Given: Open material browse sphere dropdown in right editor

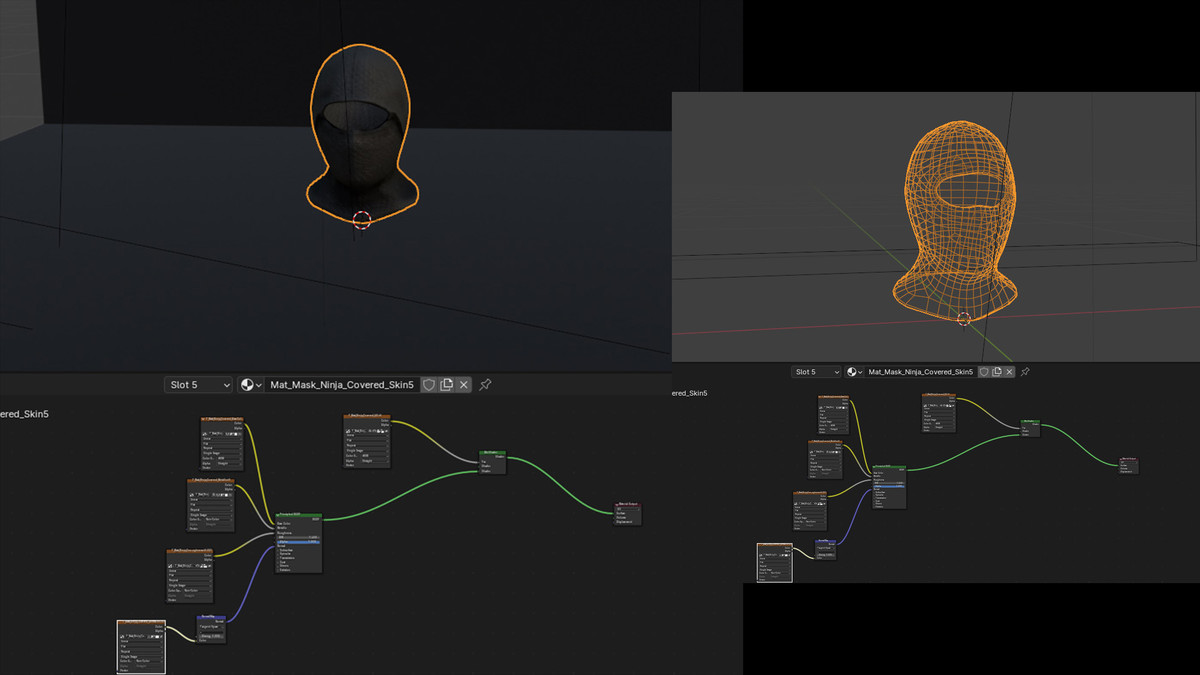Looking at the screenshot, I should (855, 372).
